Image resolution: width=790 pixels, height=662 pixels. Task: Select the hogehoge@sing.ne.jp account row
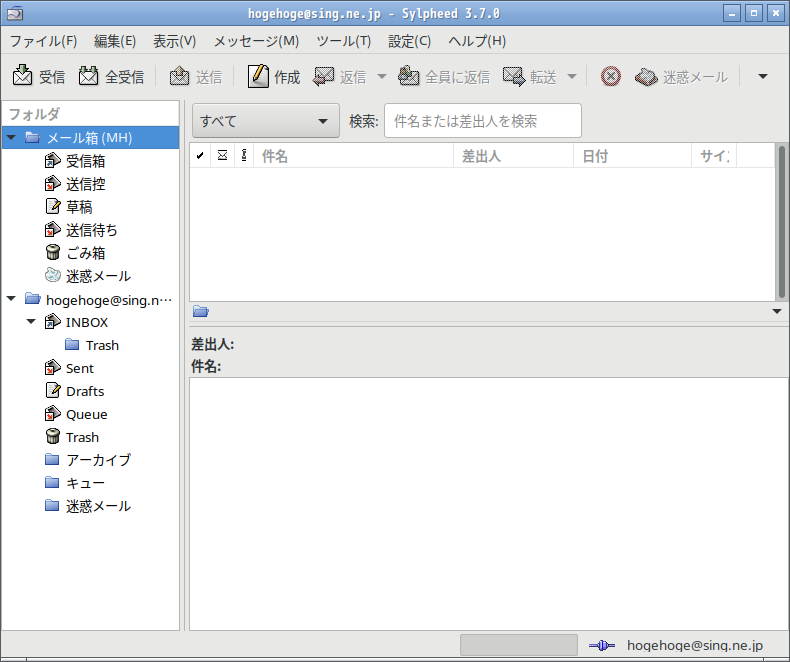[x=91, y=299]
